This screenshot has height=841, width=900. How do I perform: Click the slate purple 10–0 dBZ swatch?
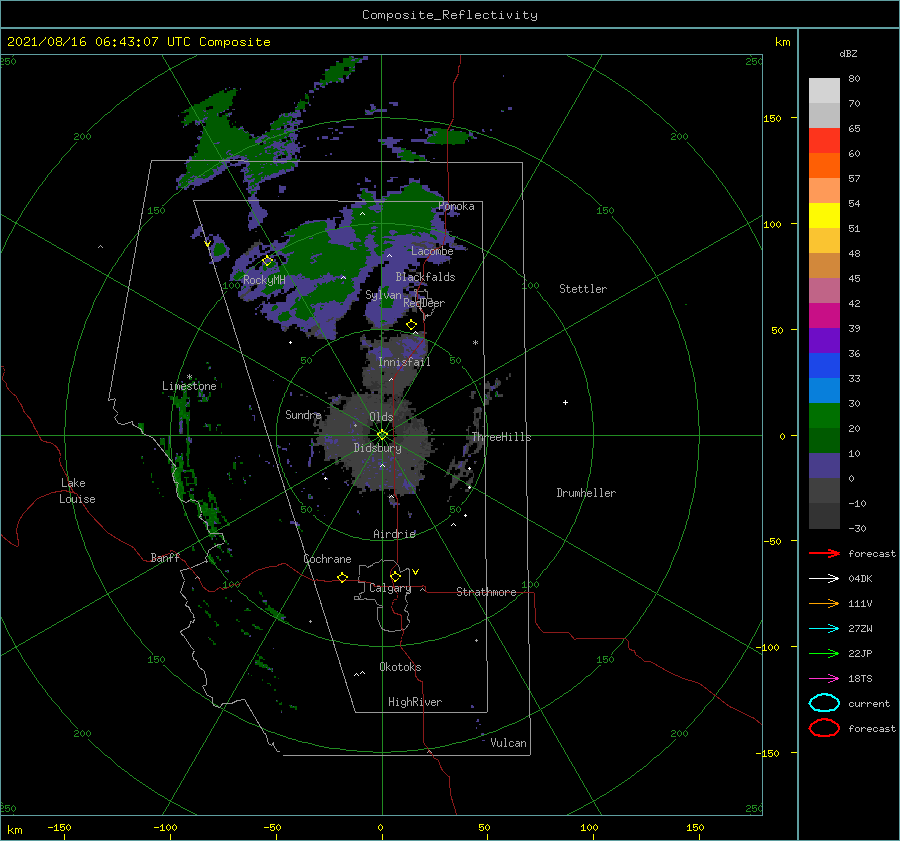pyautogui.click(x=824, y=466)
